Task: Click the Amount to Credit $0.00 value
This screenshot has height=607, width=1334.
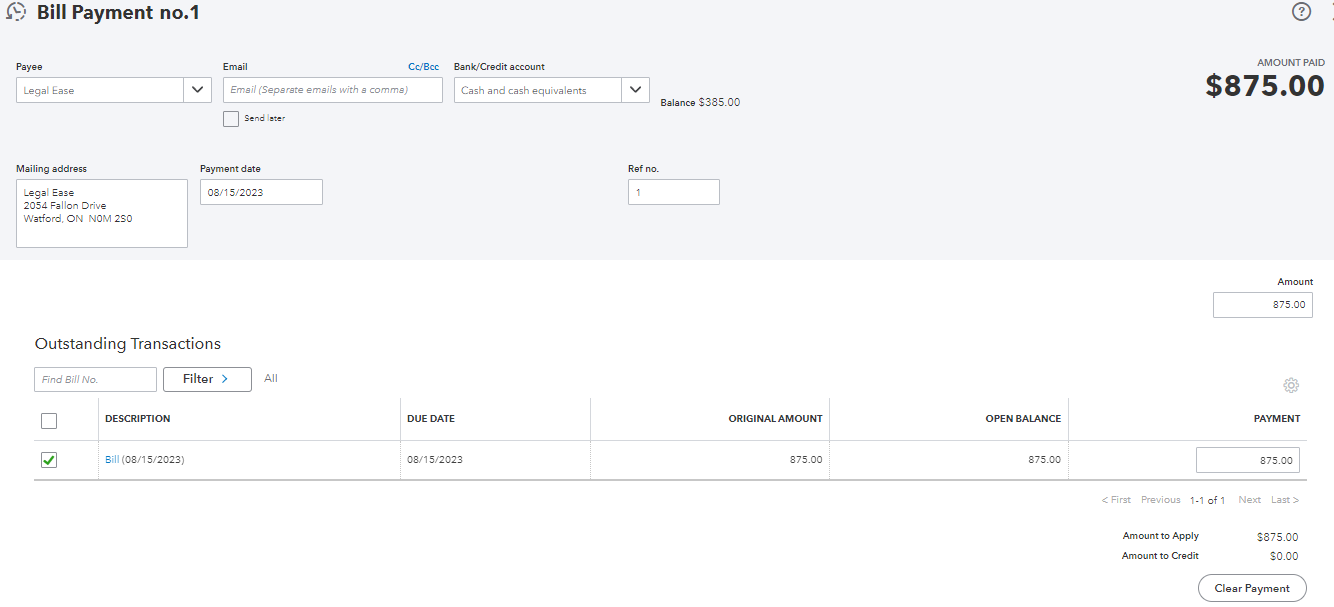Action: (x=1284, y=556)
